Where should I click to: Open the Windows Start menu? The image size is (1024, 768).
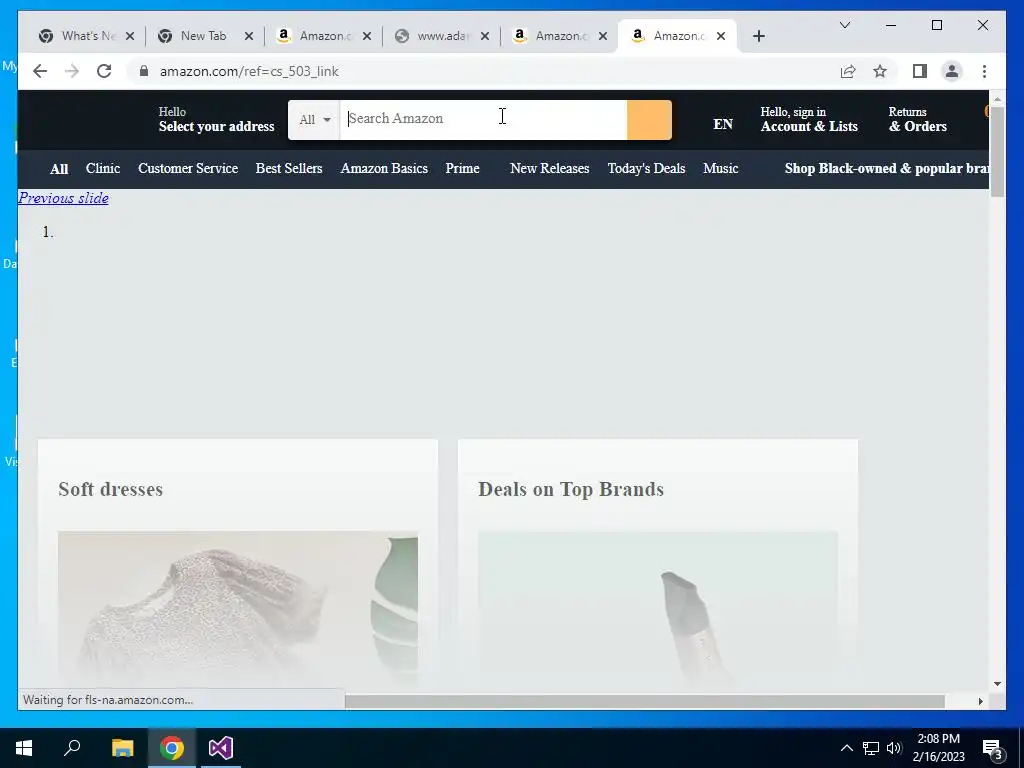click(24, 748)
